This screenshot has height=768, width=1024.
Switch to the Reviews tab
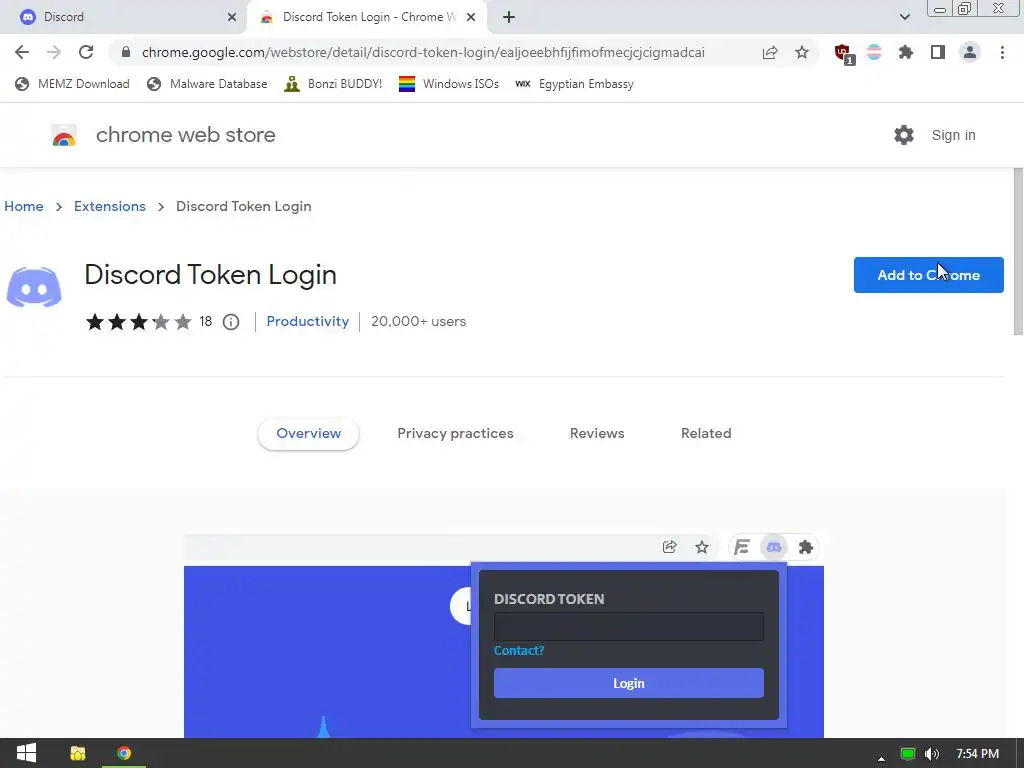click(x=597, y=434)
